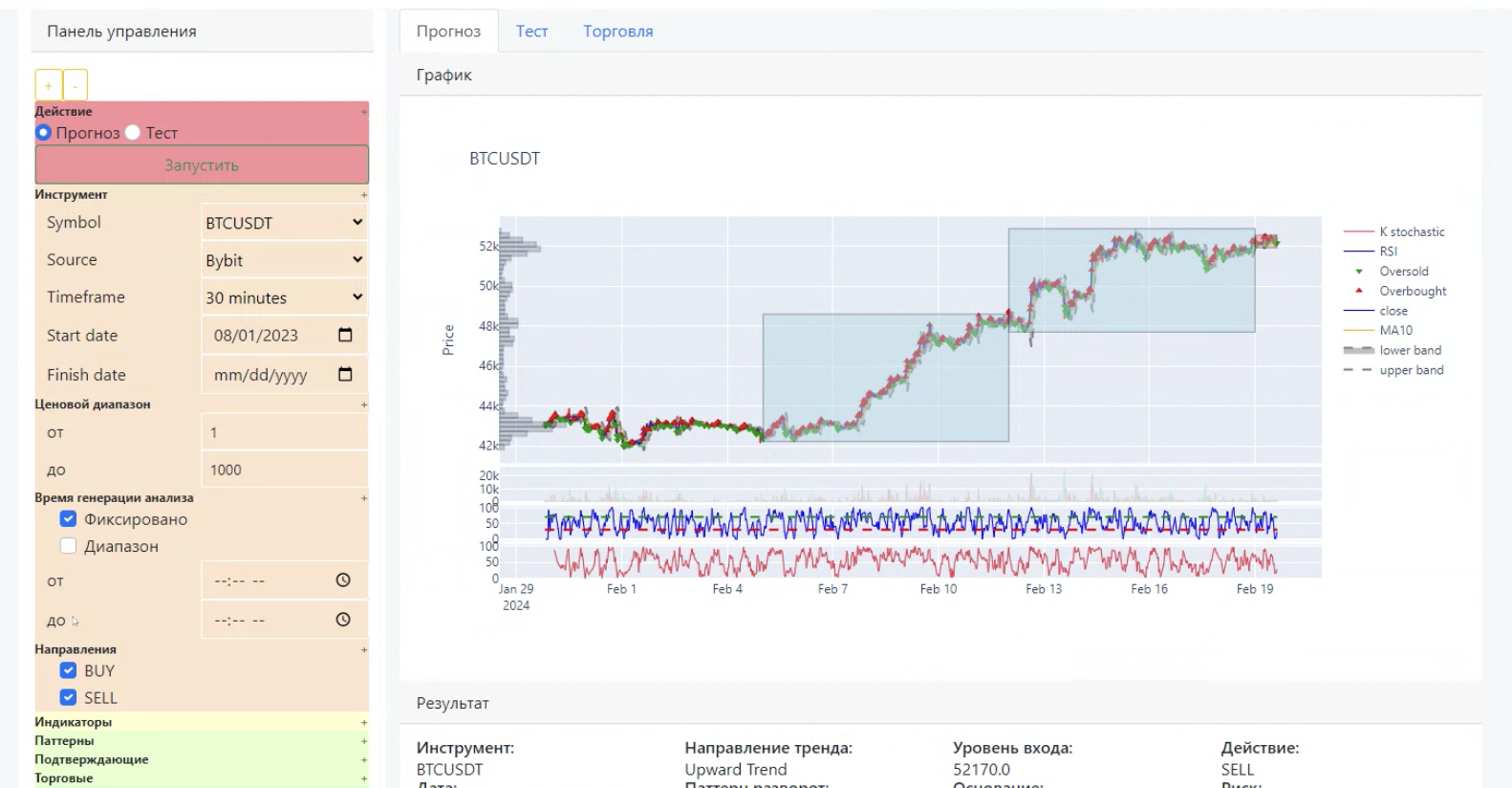Screen dimensions: 1512x788
Task: Click the plus expand-all button
Action: [48, 85]
